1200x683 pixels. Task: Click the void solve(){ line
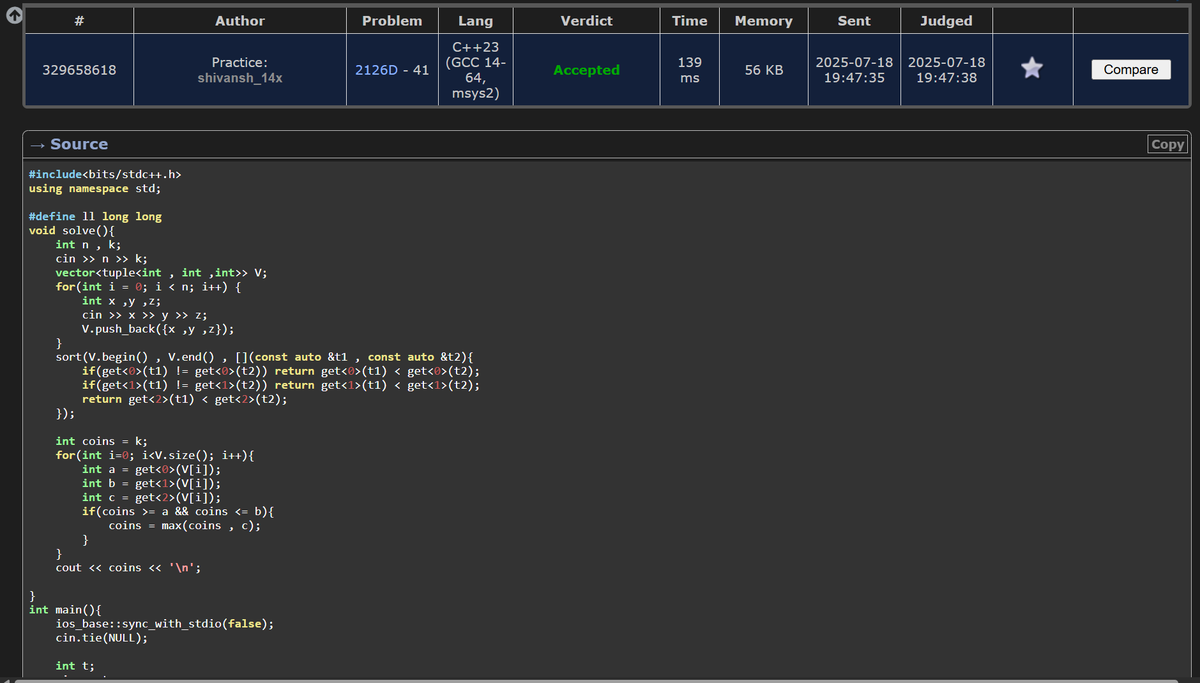pos(72,230)
